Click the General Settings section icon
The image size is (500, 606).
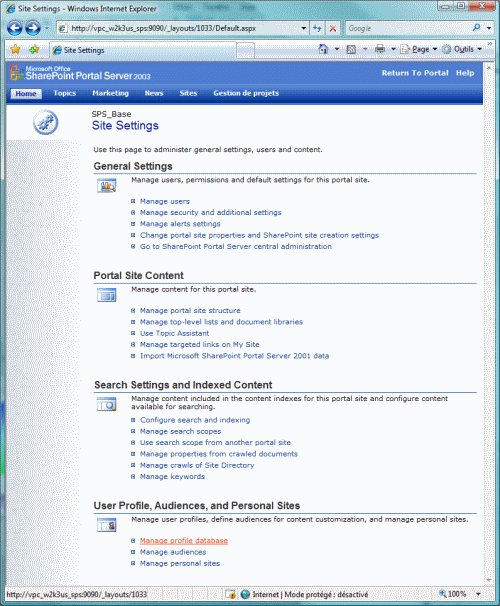(107, 186)
